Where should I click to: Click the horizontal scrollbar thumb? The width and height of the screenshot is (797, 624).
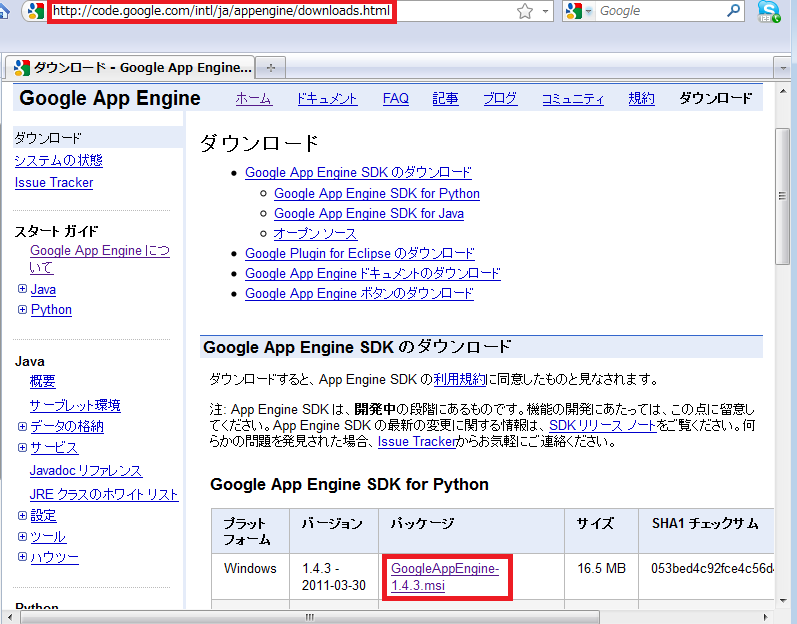310,617
